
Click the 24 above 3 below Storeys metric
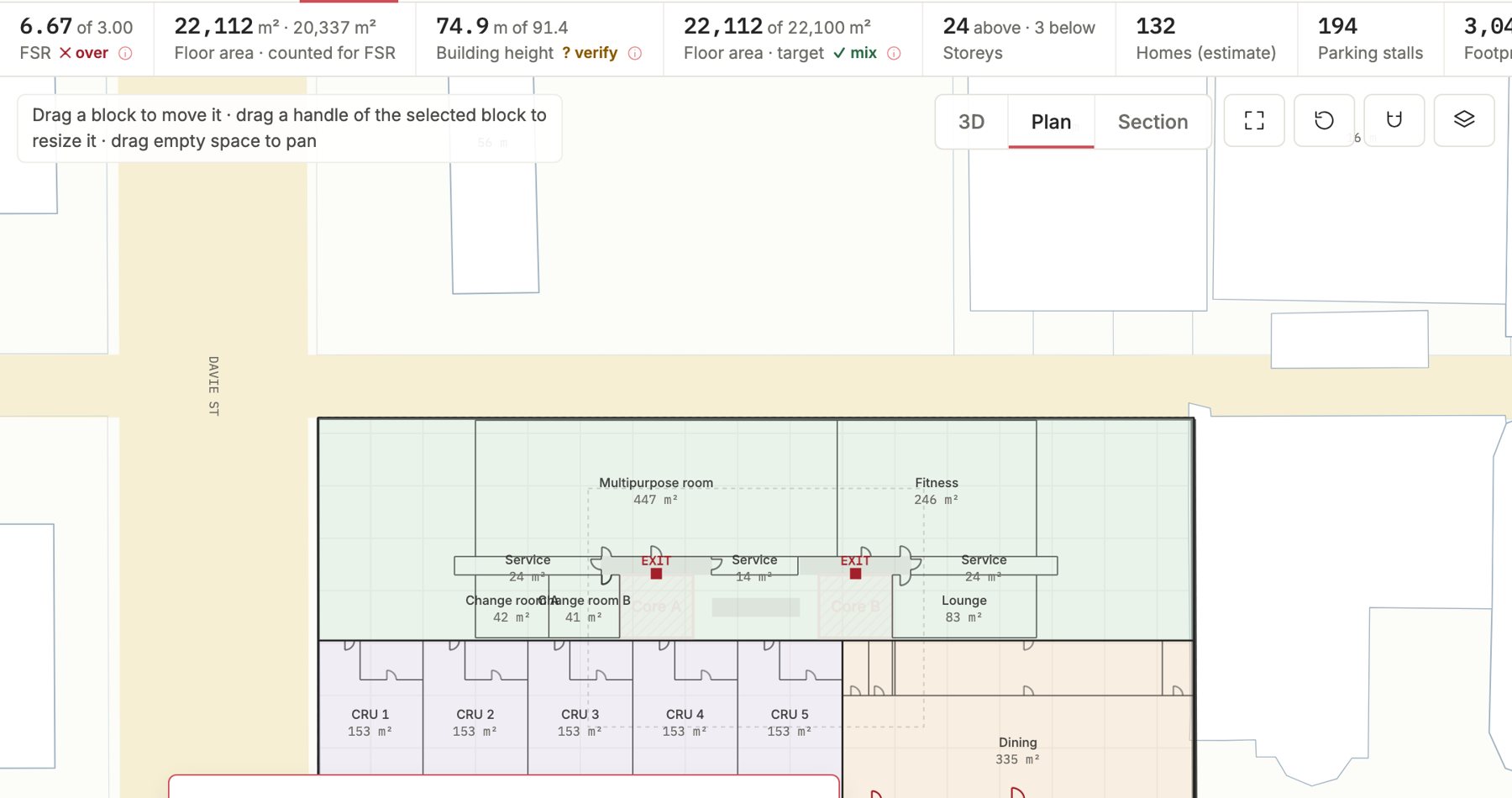[1019, 39]
